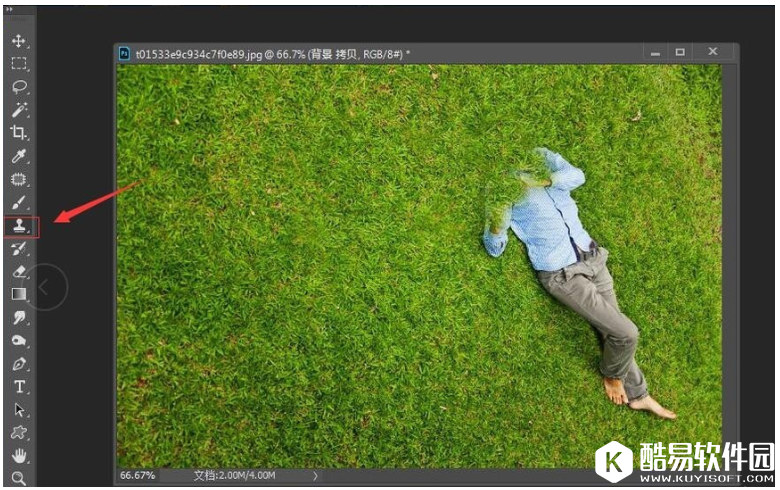Screen dimensions: 780x490
Task: Open status bar document info arrow menu
Action: point(315,476)
